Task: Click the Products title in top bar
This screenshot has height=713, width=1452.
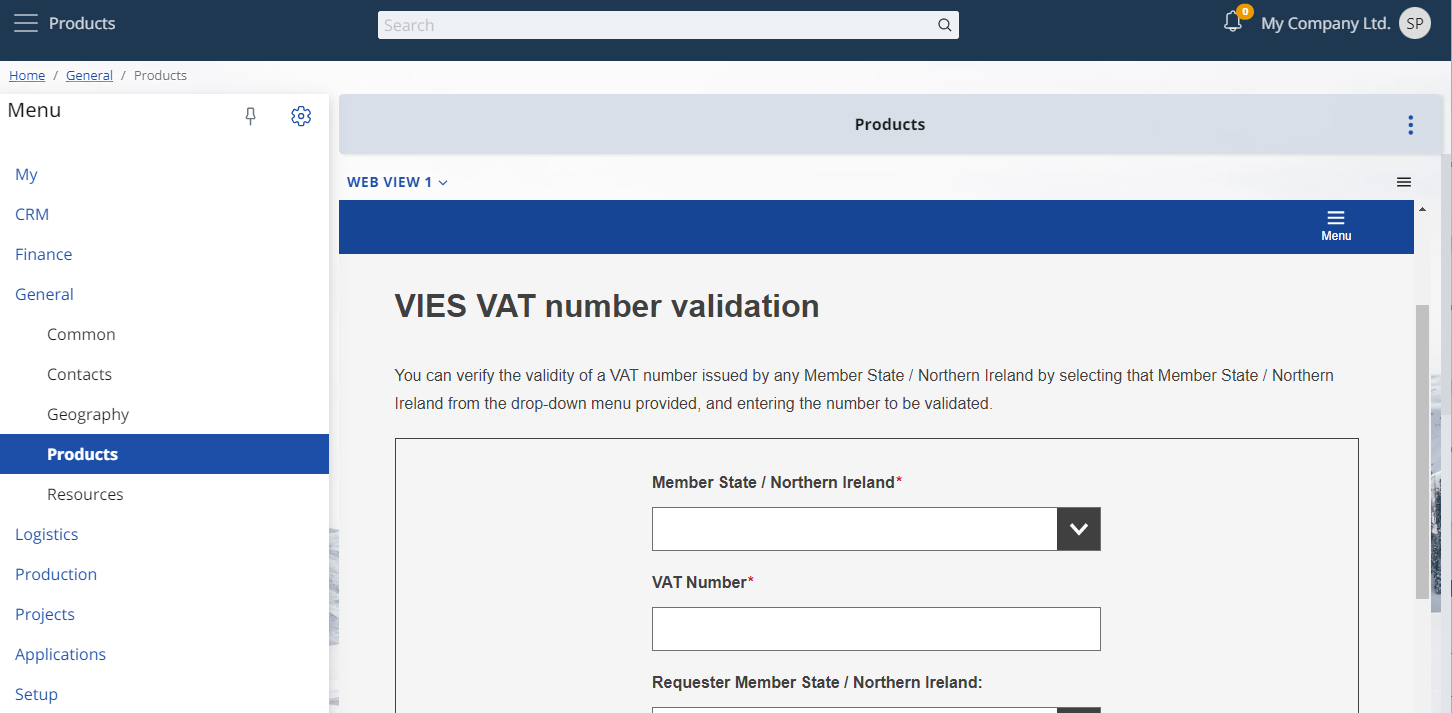Action: (x=82, y=23)
